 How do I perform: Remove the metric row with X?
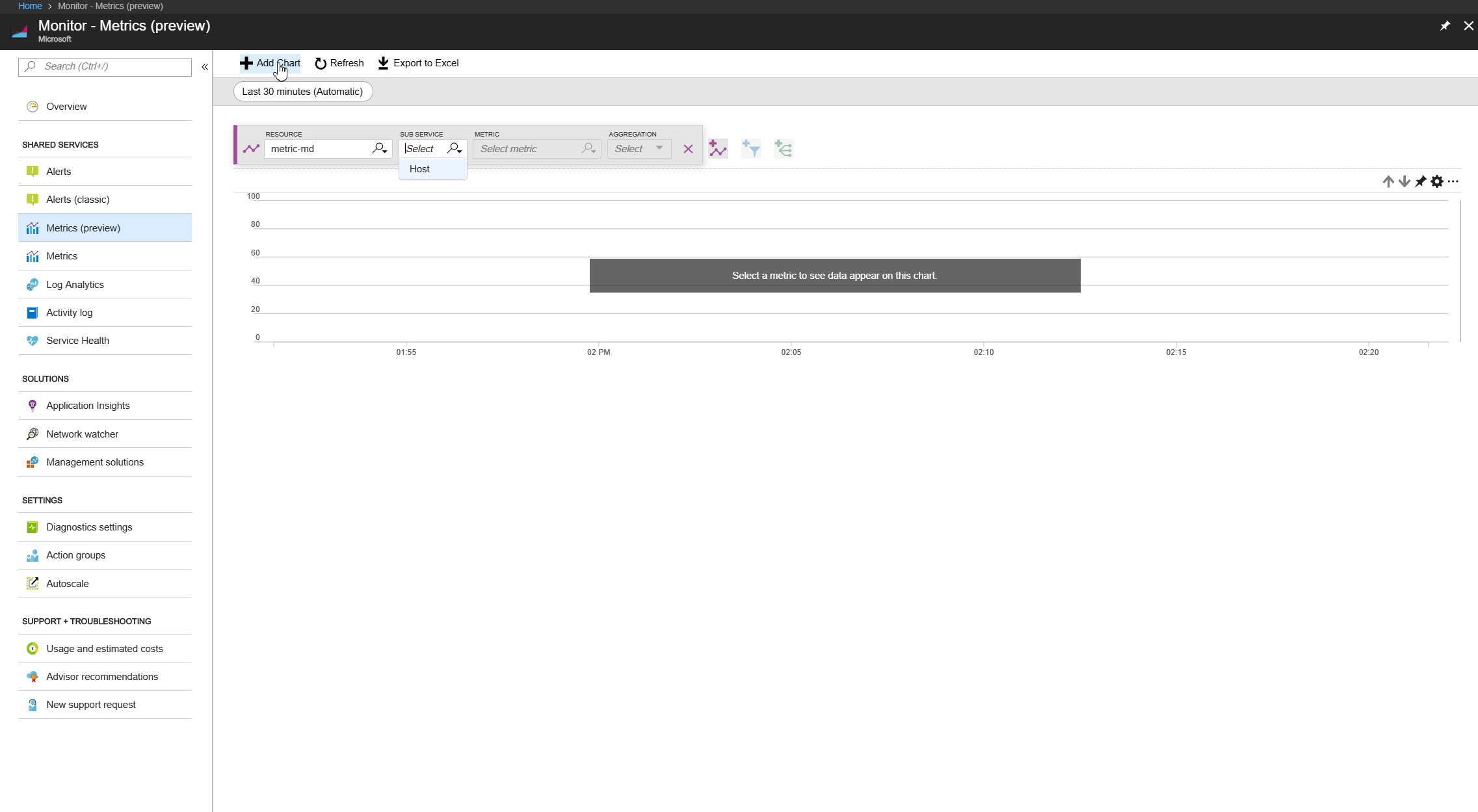click(688, 149)
